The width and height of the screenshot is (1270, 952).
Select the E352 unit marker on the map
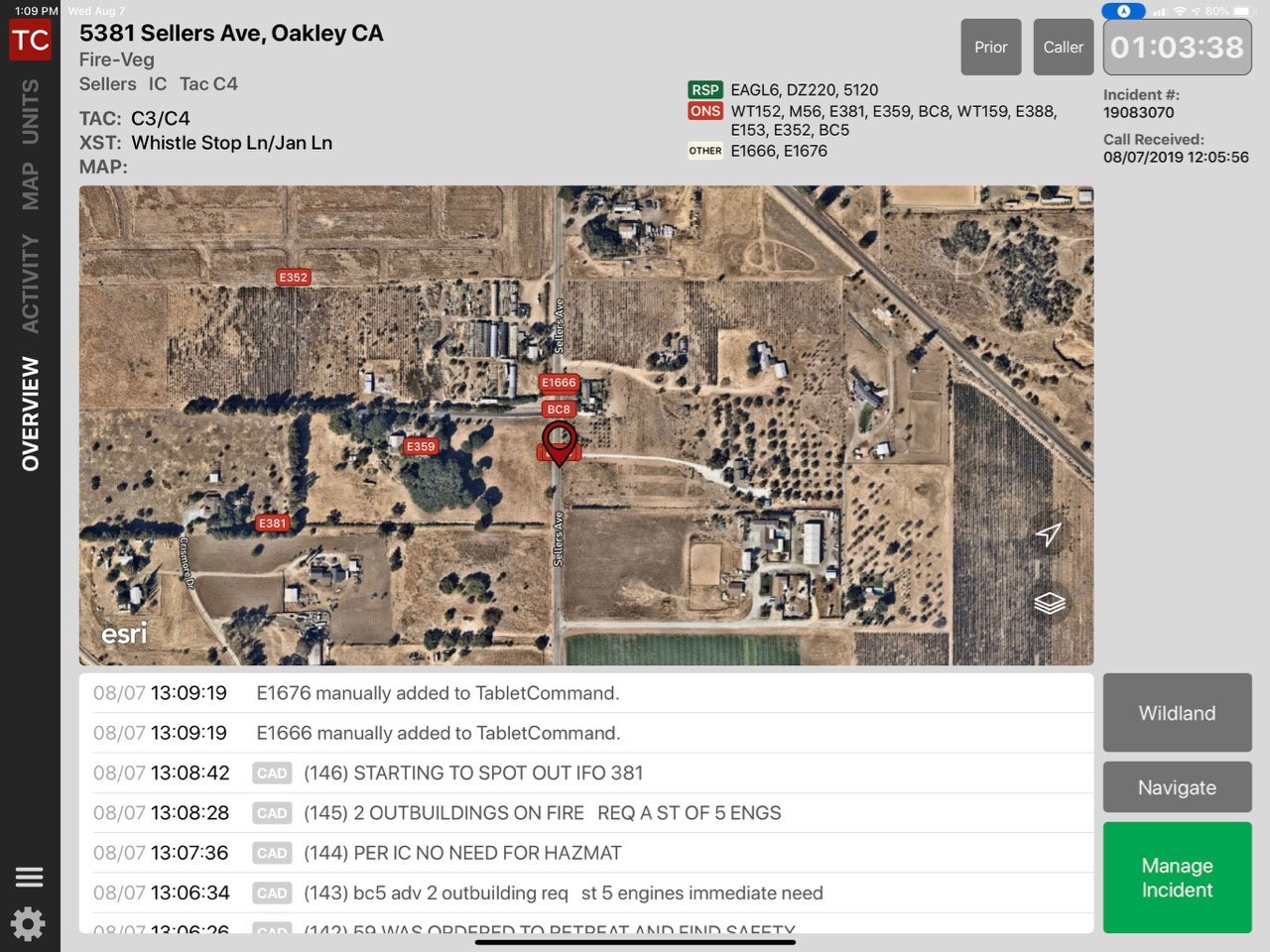pos(292,278)
